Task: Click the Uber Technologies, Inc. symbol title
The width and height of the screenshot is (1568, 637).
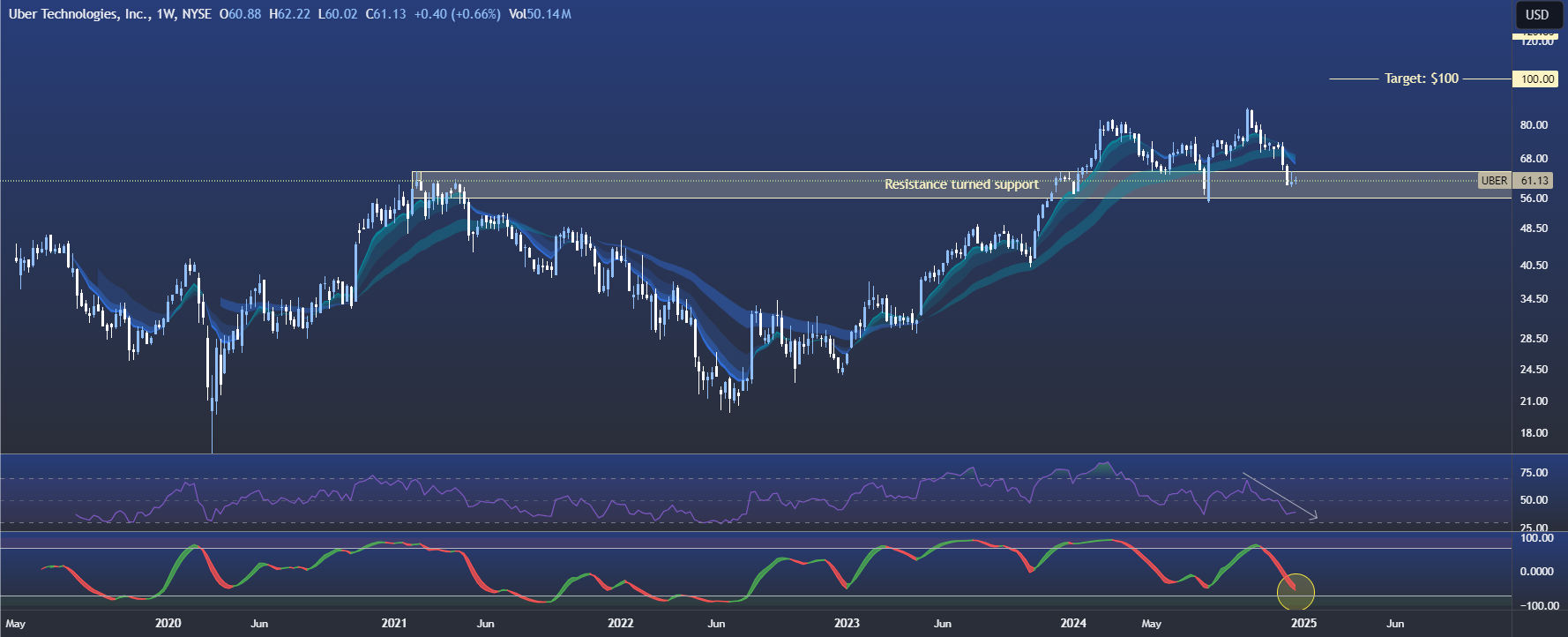Action: pyautogui.click(x=78, y=14)
